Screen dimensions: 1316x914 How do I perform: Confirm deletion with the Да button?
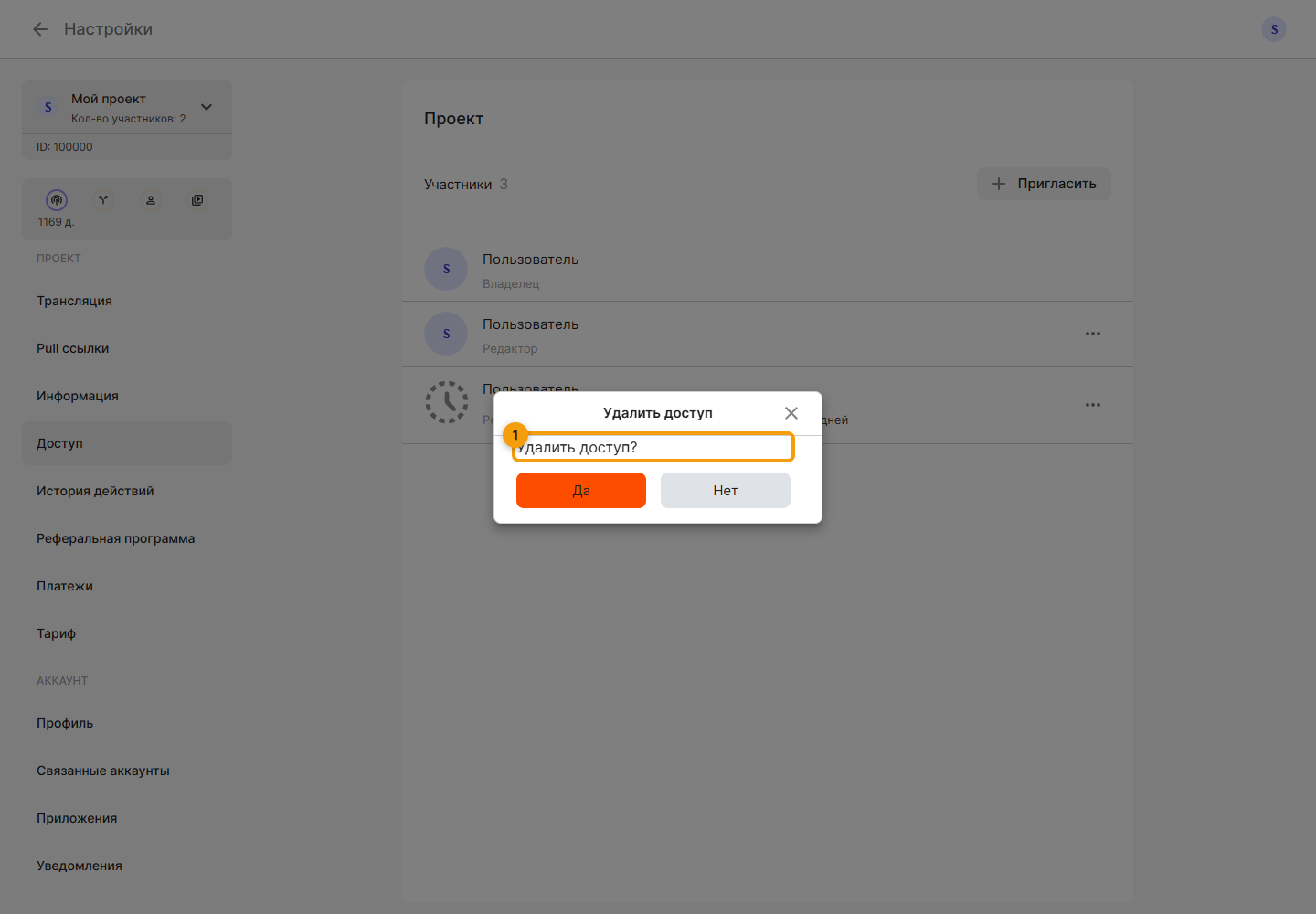(581, 490)
